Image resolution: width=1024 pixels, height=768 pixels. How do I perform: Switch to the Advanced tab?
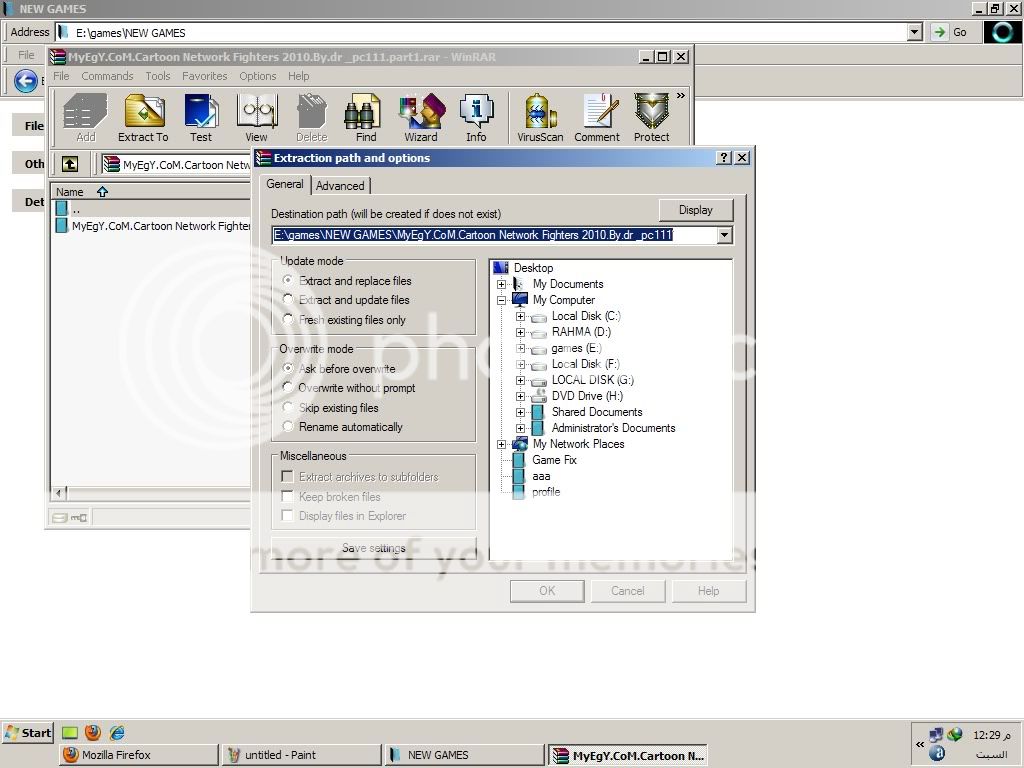pyautogui.click(x=340, y=185)
